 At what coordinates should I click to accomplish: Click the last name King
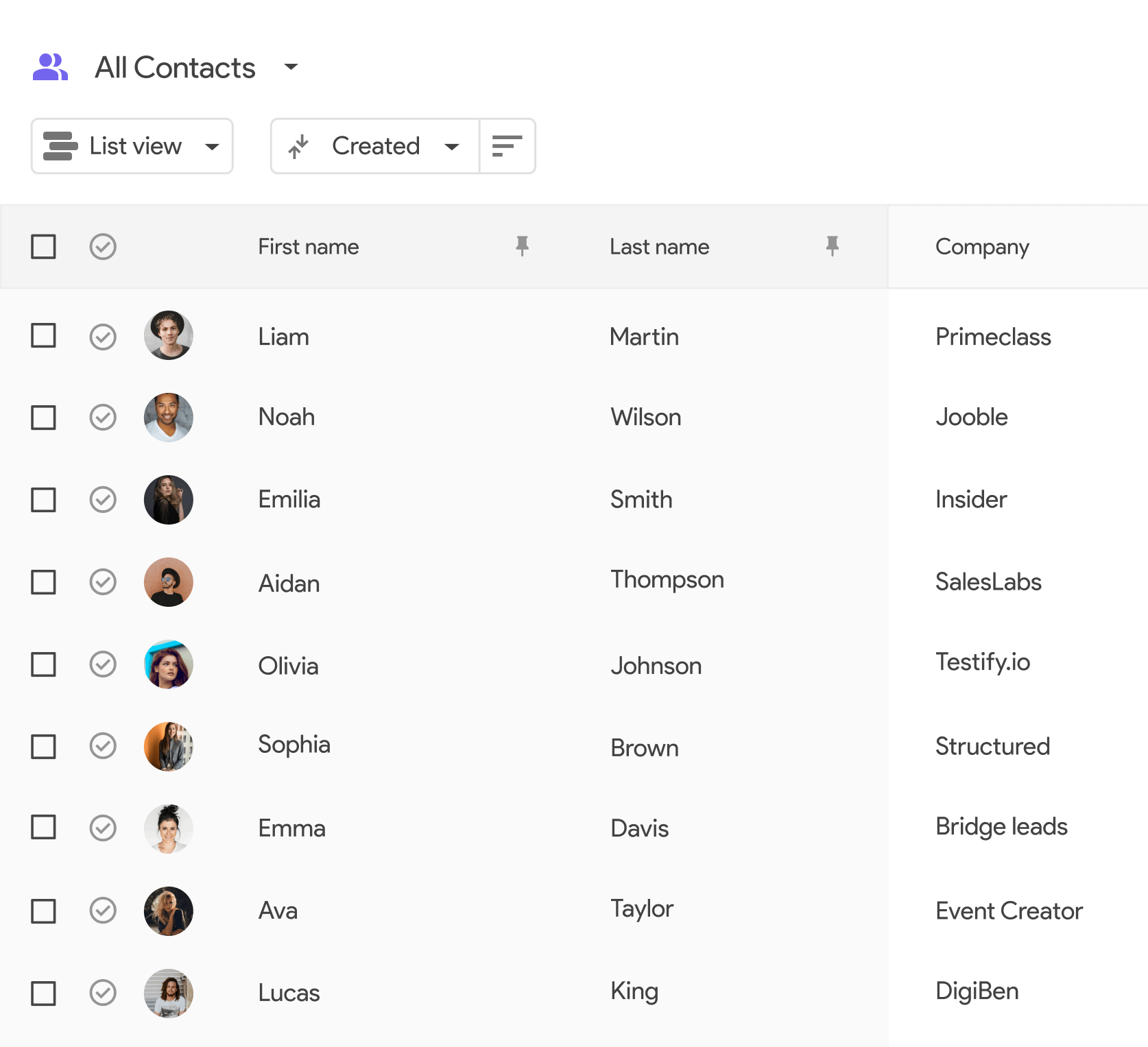click(634, 991)
